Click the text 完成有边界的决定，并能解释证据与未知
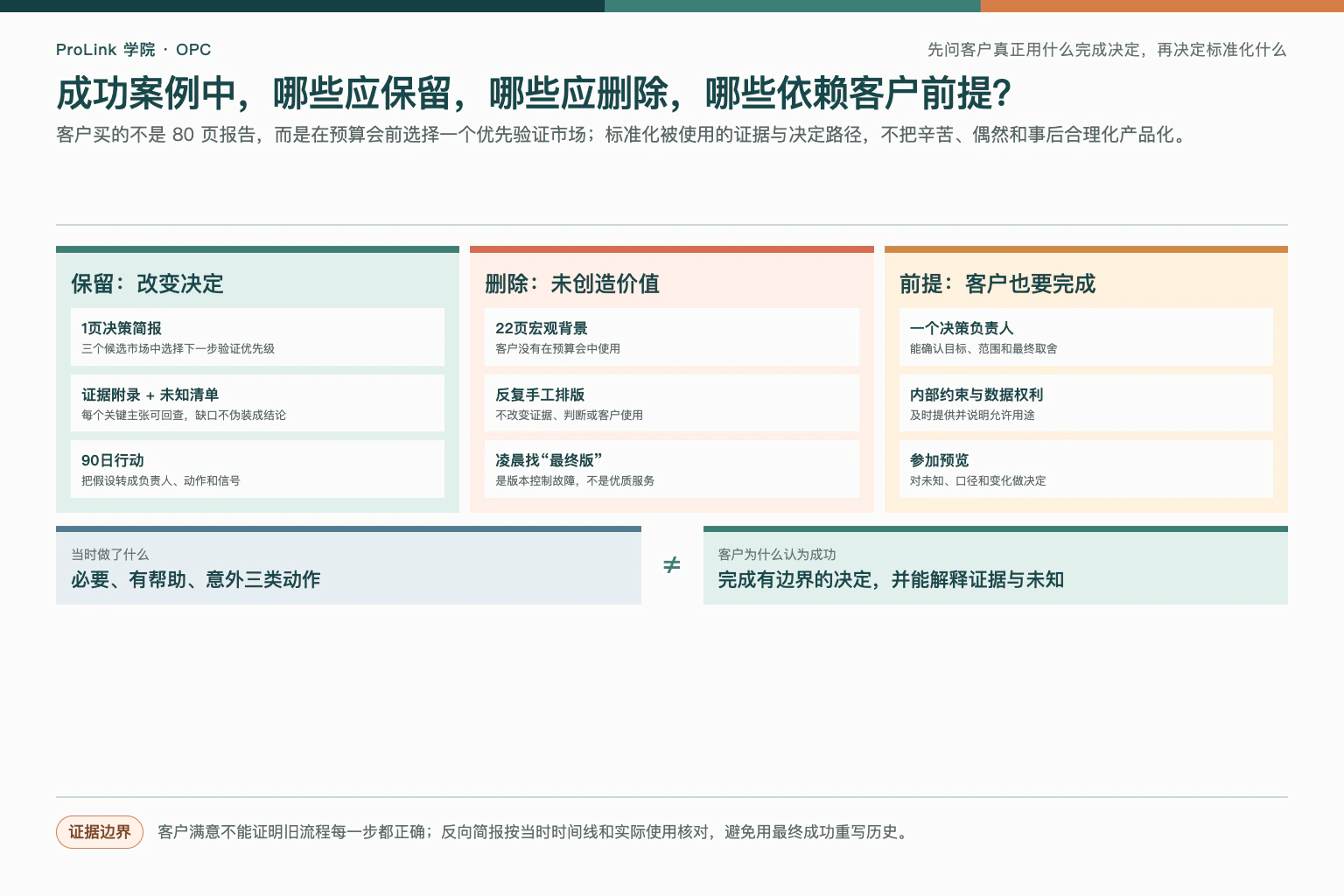This screenshot has width=1344, height=896. (x=891, y=579)
